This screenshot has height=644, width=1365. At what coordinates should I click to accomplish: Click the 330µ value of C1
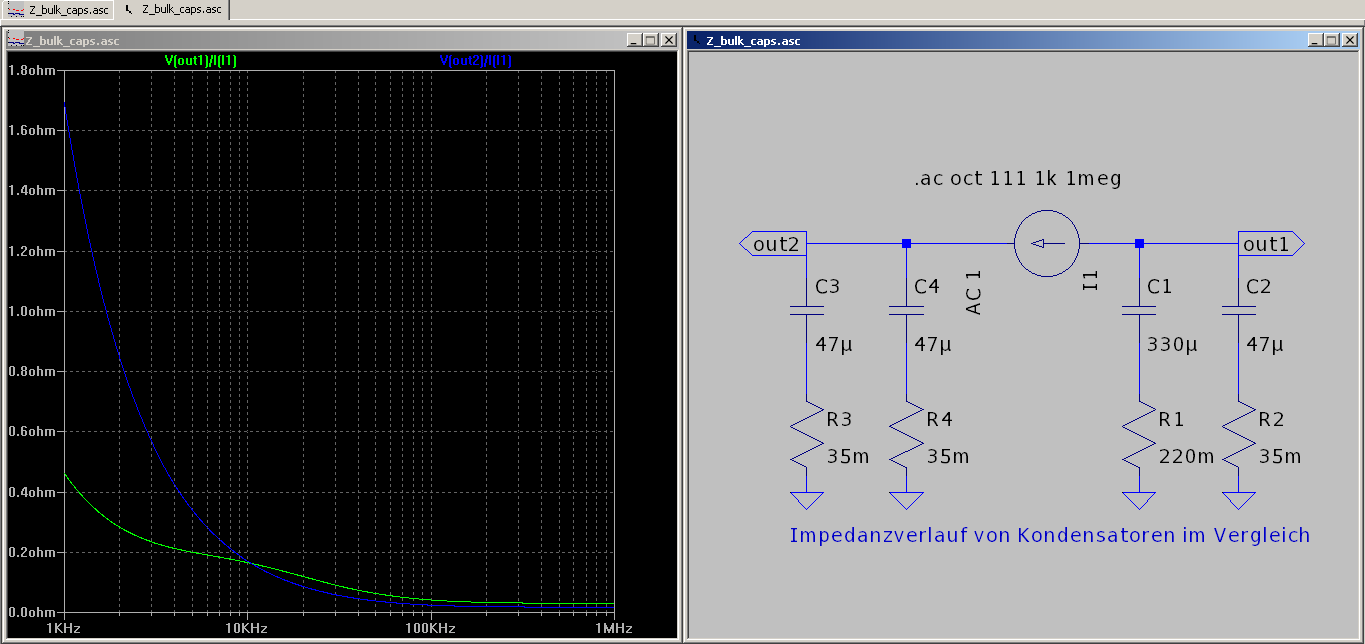(1172, 345)
